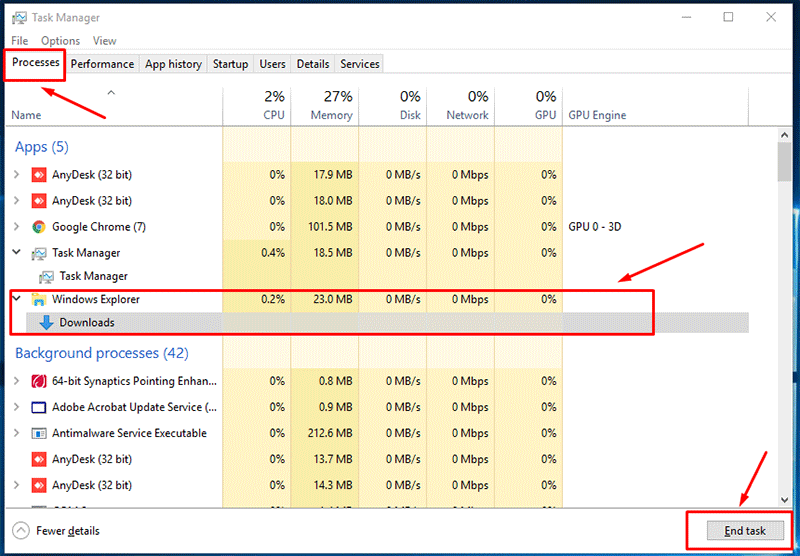Image resolution: width=800 pixels, height=556 pixels.
Task: Switch to the App history tab
Action: pos(173,64)
